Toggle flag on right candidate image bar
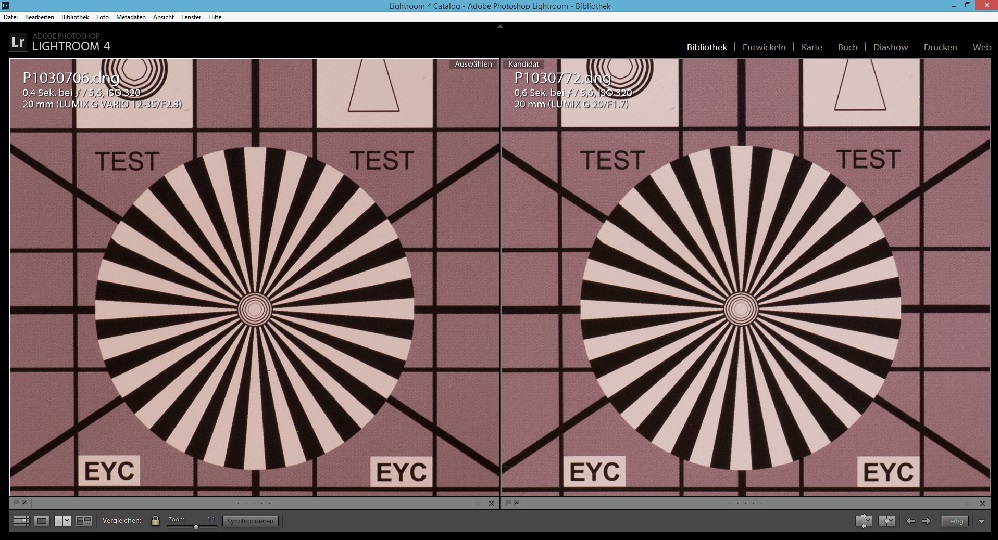This screenshot has height=540, width=998. [508, 503]
